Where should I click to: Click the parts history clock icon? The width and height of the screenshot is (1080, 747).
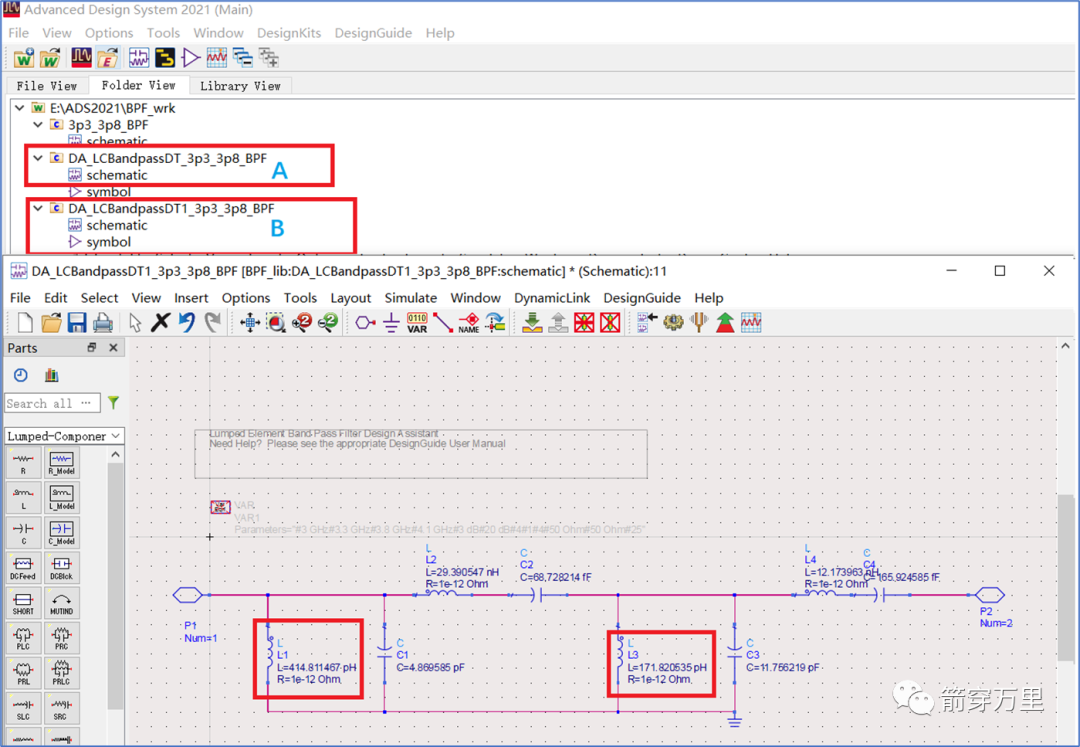(21, 375)
